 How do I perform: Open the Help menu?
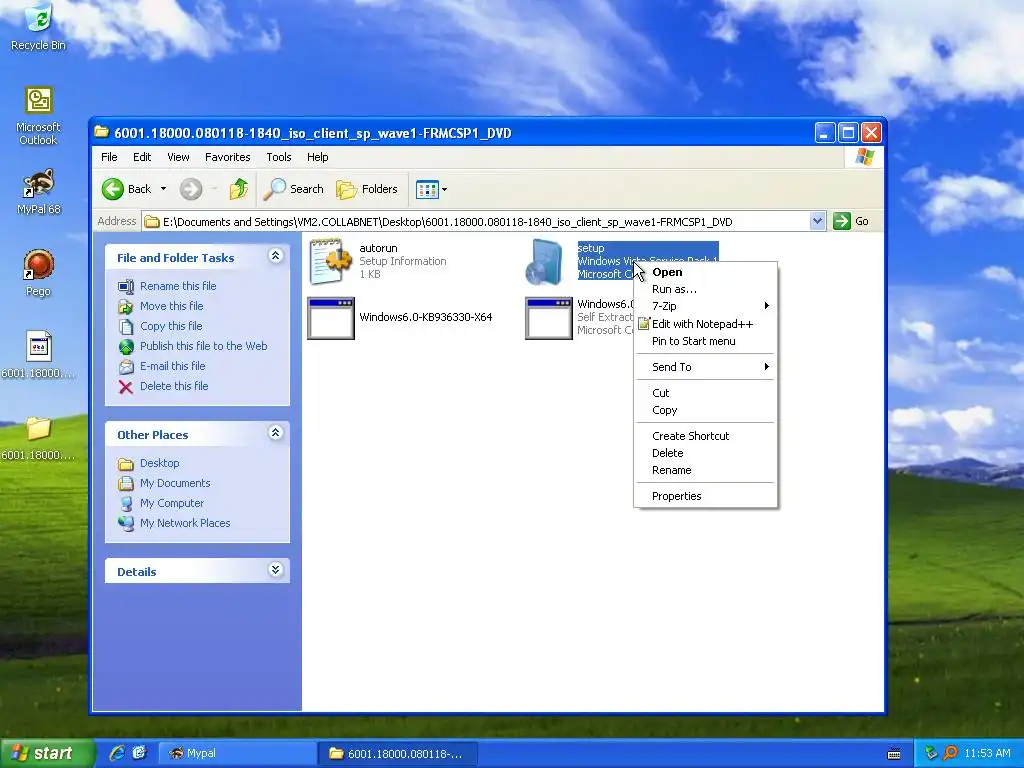(x=317, y=157)
